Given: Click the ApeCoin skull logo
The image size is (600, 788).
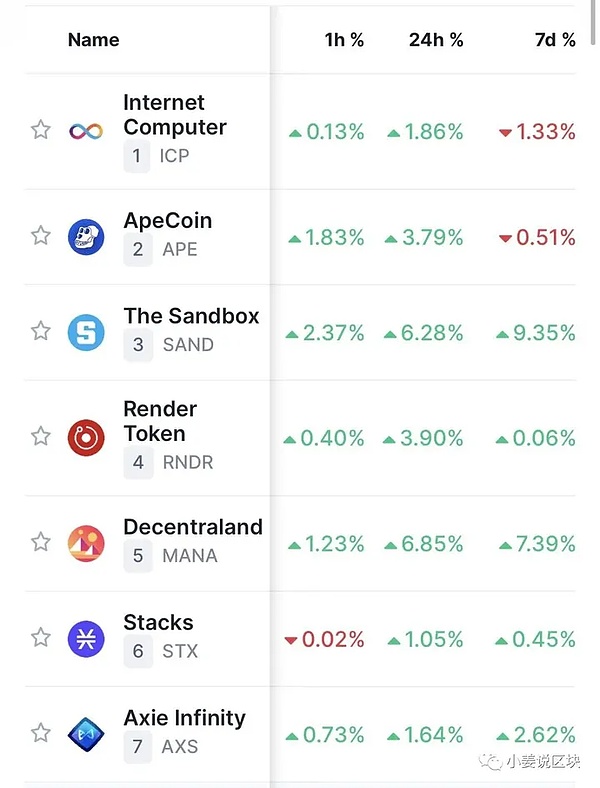Looking at the screenshot, I should click(86, 237).
